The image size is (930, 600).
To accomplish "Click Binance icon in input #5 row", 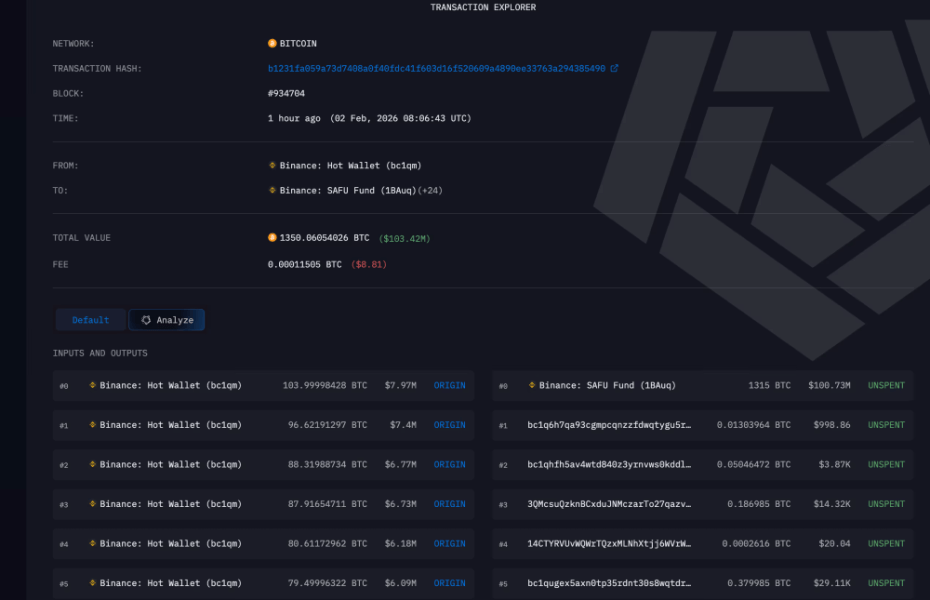I will (x=93, y=583).
